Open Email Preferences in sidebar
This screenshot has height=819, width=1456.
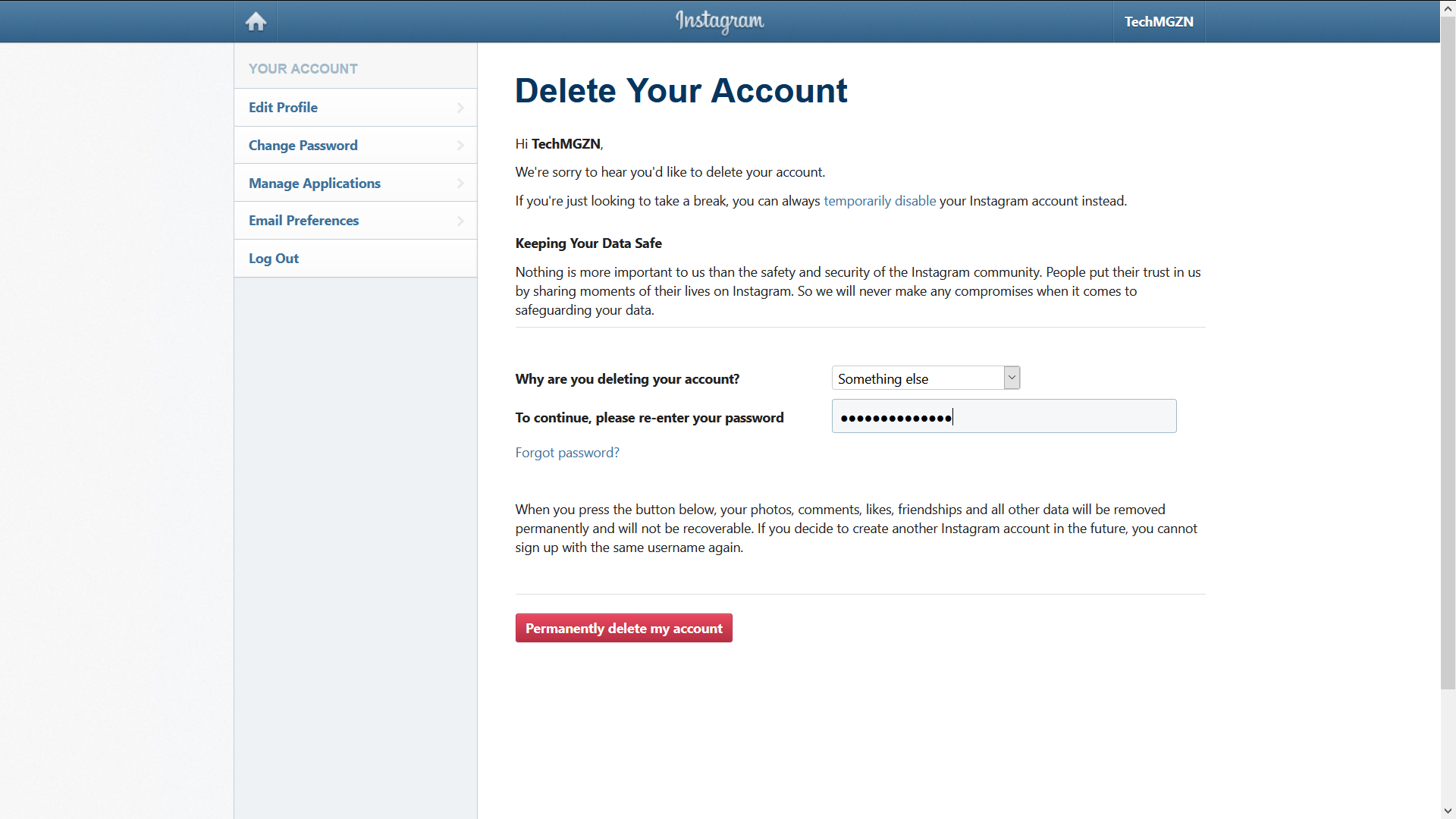tap(356, 220)
